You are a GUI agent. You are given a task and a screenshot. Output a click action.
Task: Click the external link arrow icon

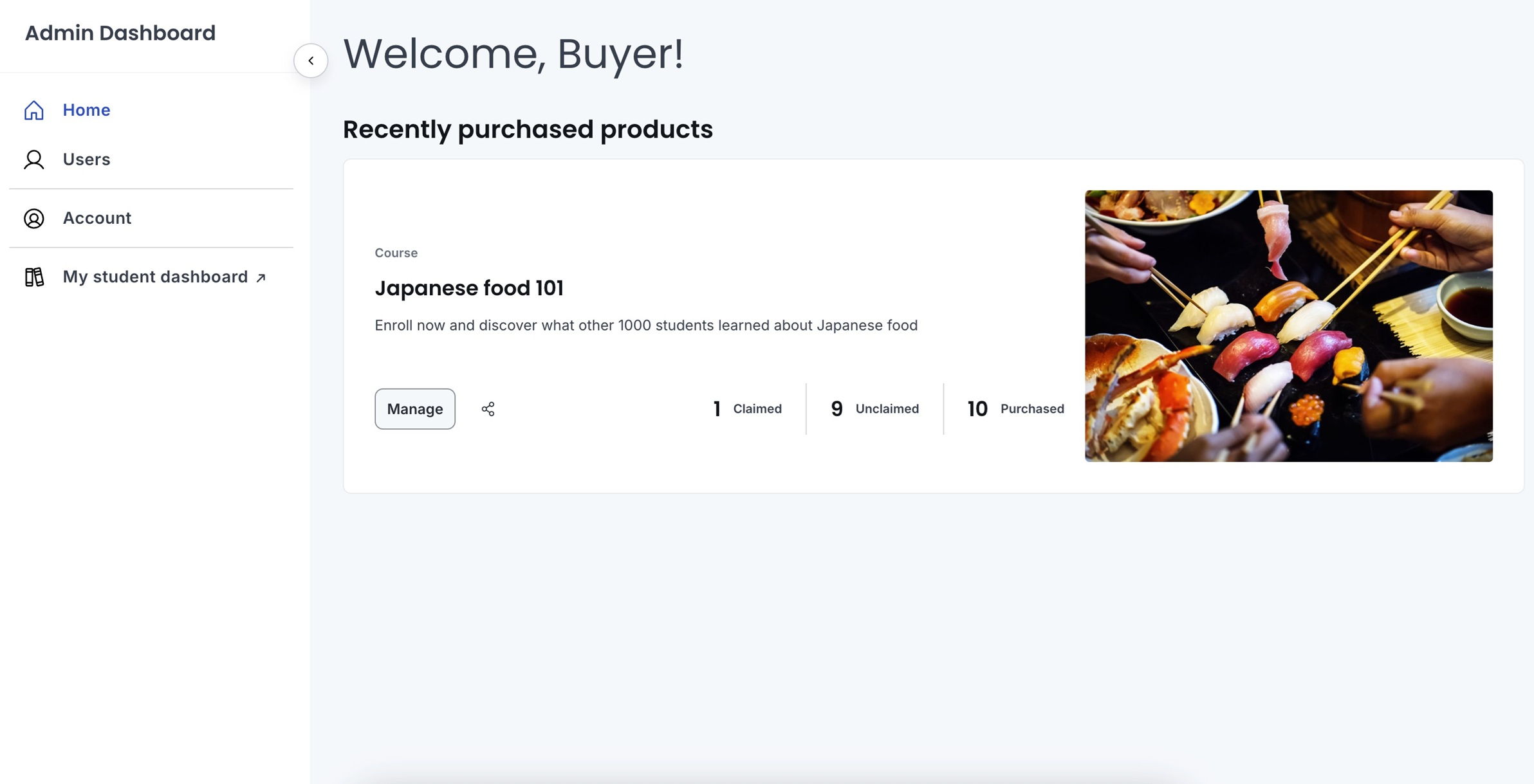[x=261, y=278]
